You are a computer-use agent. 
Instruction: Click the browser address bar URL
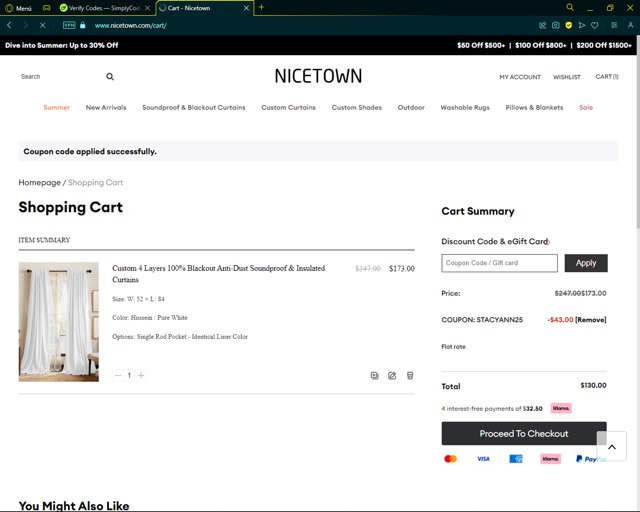[x=131, y=25]
